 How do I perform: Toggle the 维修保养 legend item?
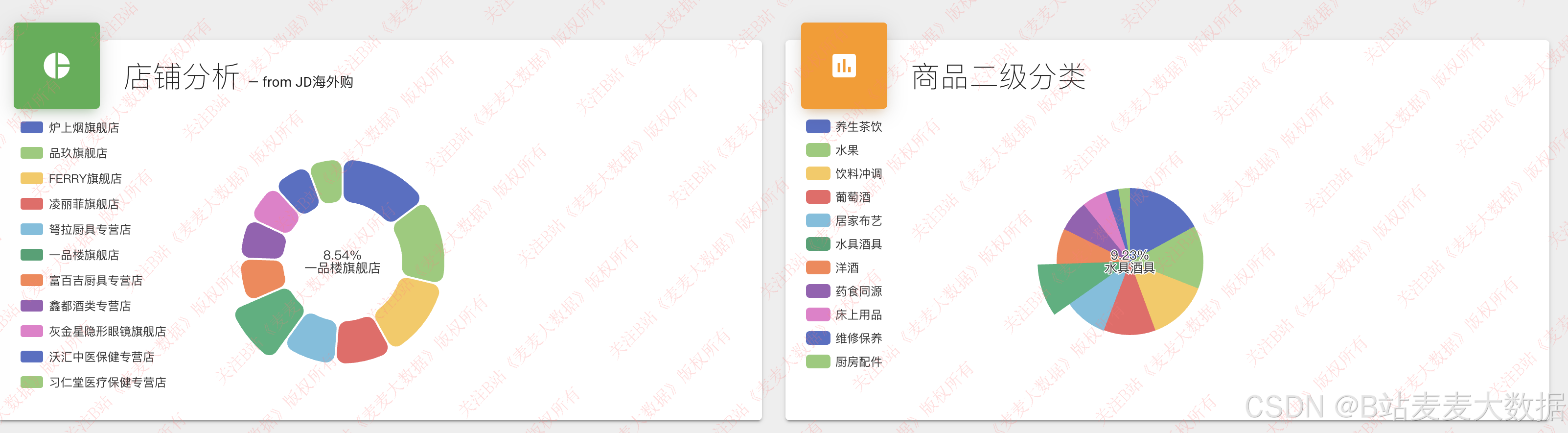click(844, 338)
